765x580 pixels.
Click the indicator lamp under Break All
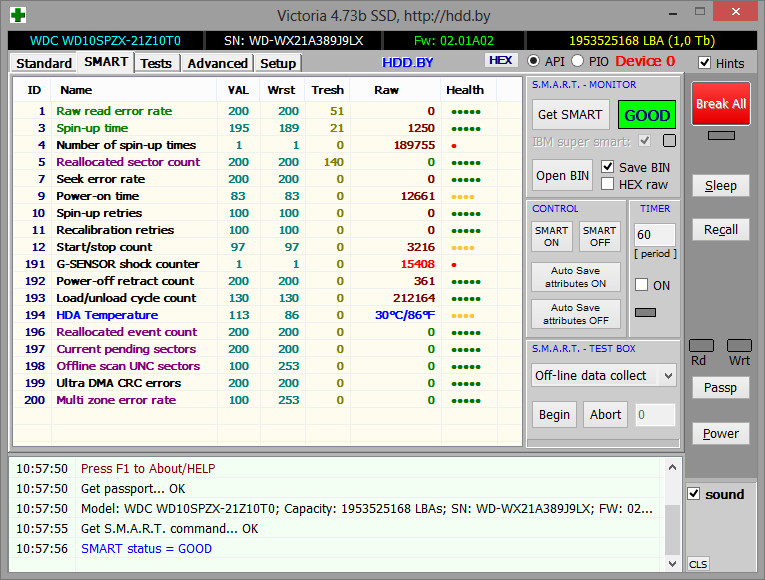[721, 136]
